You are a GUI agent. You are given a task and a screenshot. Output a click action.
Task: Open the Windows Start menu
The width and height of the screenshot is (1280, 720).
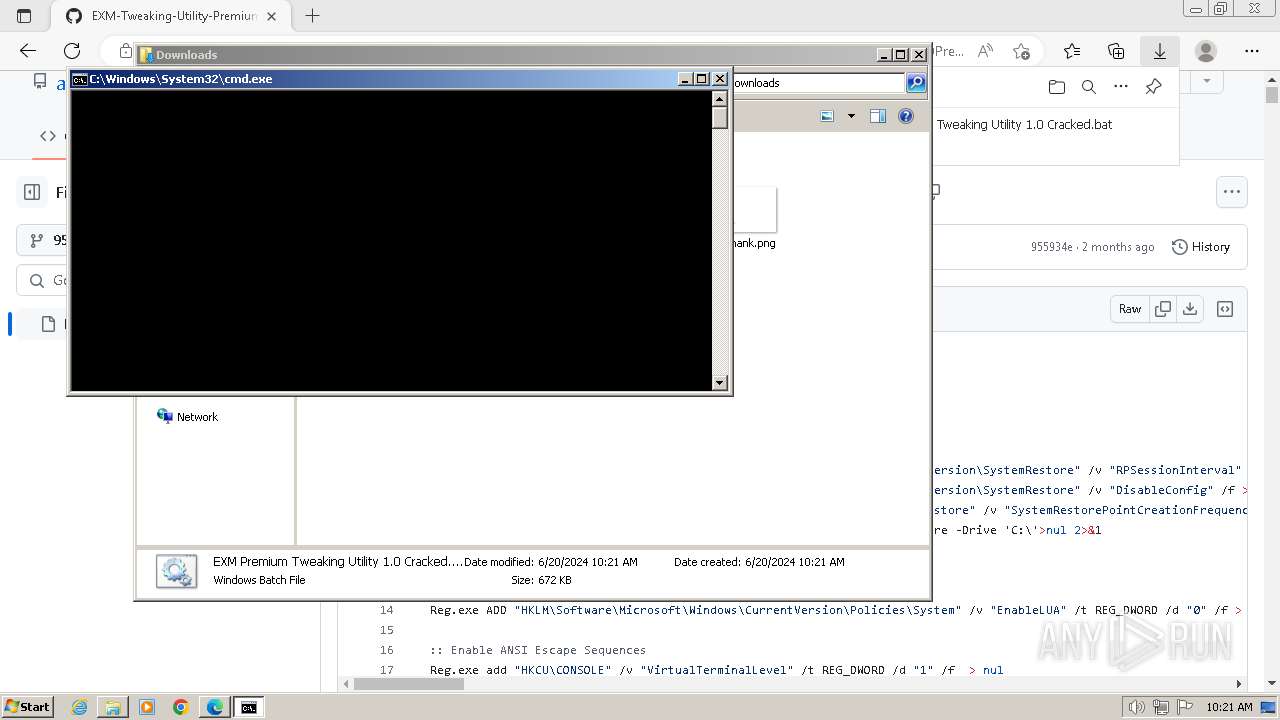(x=27, y=707)
